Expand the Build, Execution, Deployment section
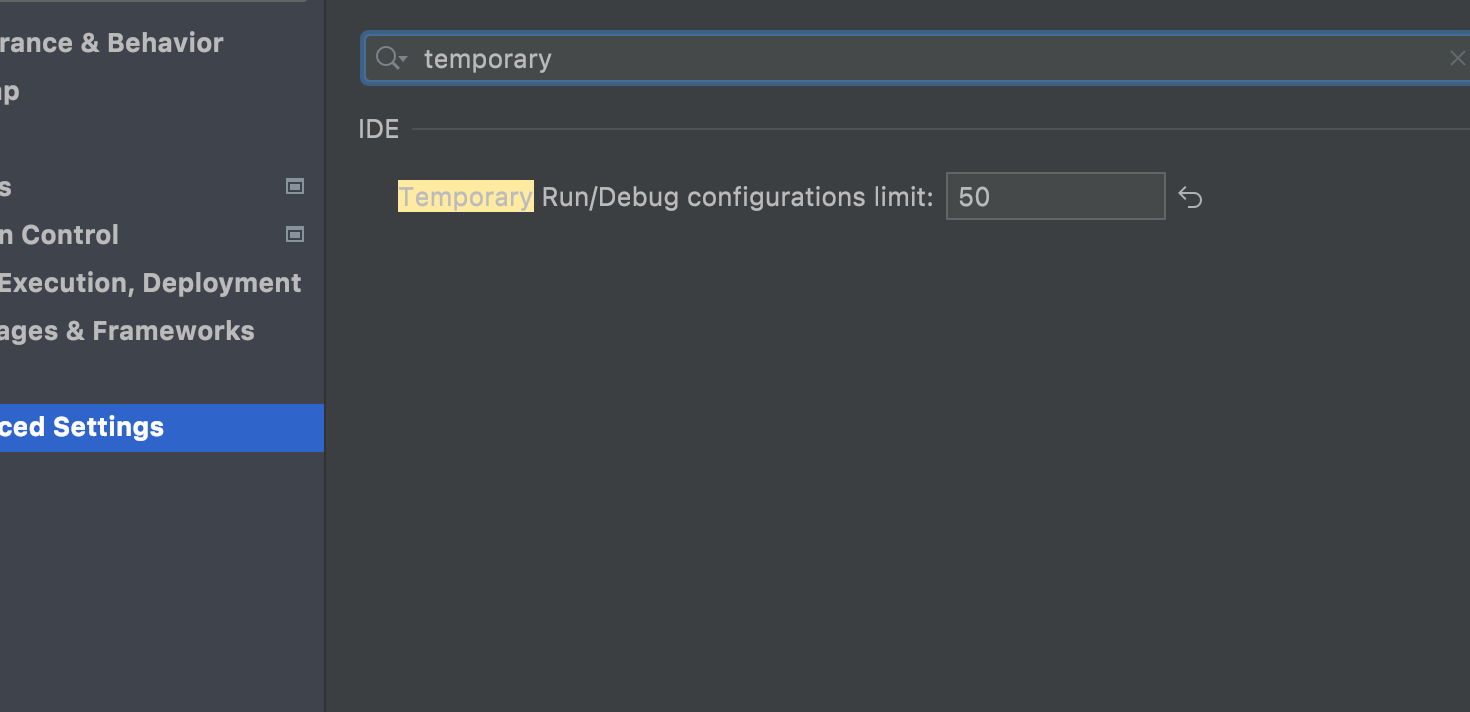 [x=150, y=282]
